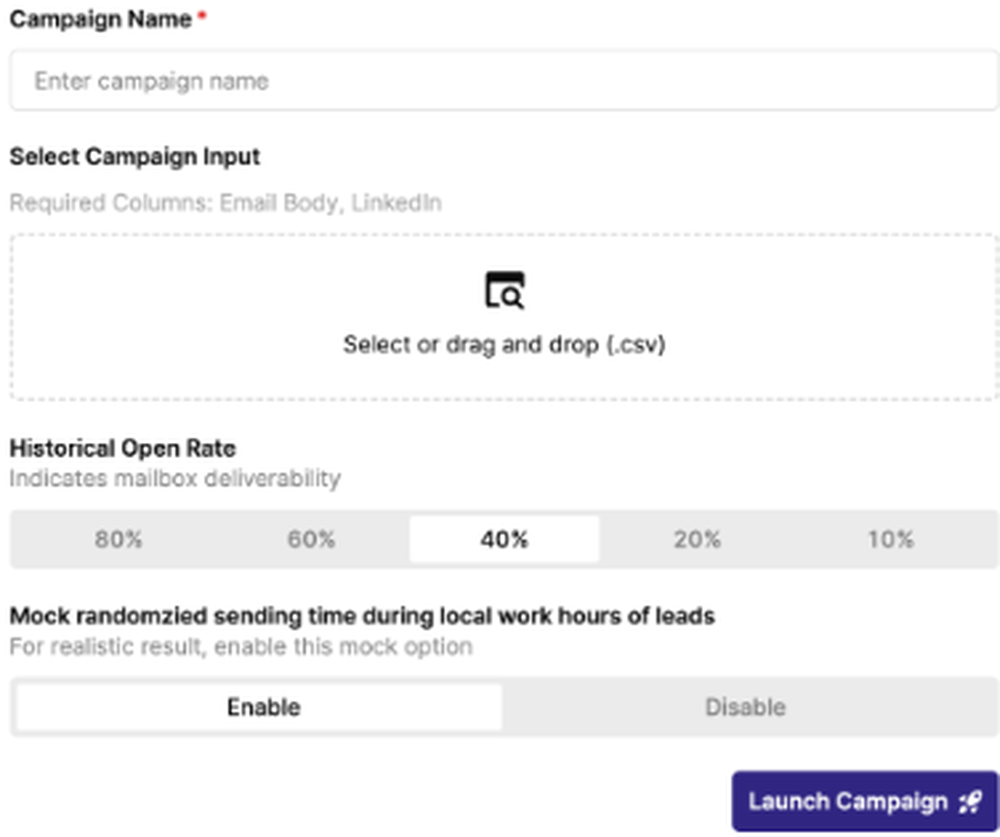This screenshot has height=837, width=1000.
Task: Click the file search icon in upload area
Action: coord(504,290)
